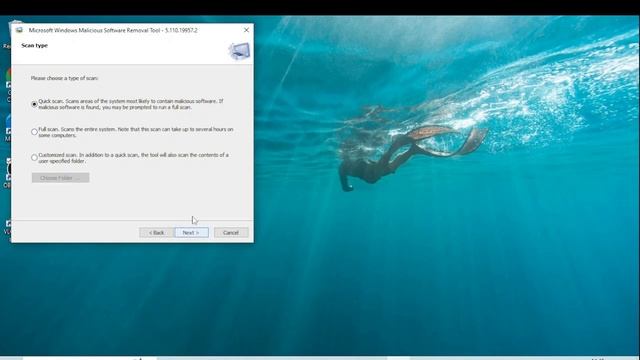Click the Customized scan description text

click(133, 158)
